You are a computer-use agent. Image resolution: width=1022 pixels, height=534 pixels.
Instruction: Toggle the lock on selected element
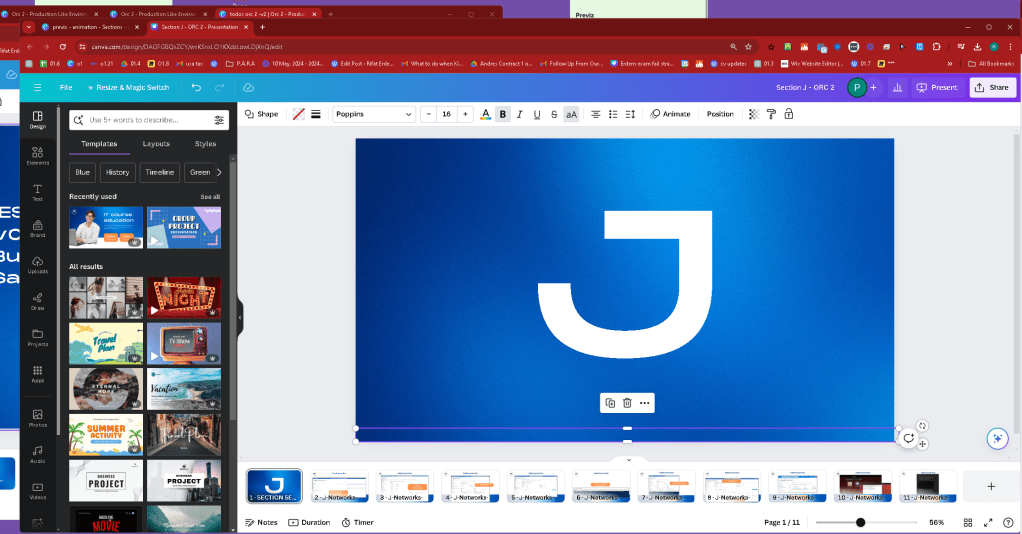tap(789, 114)
